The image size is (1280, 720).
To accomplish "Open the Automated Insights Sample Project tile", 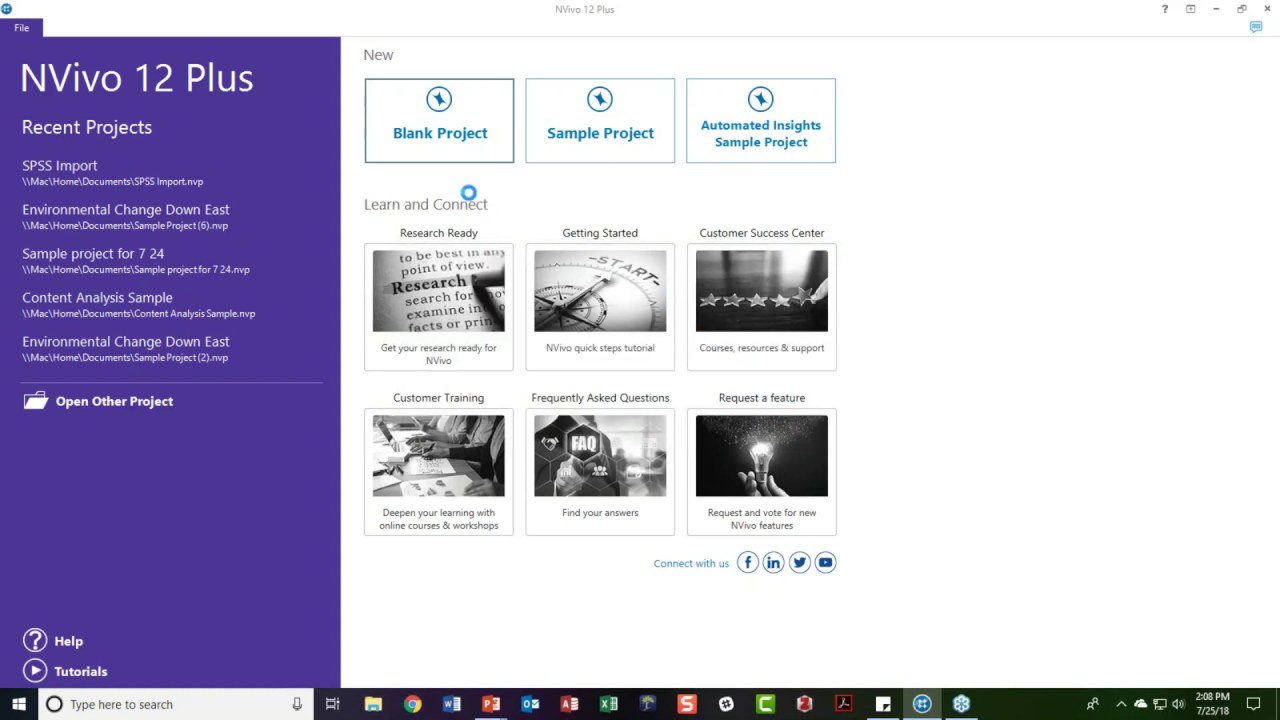I will (x=761, y=121).
